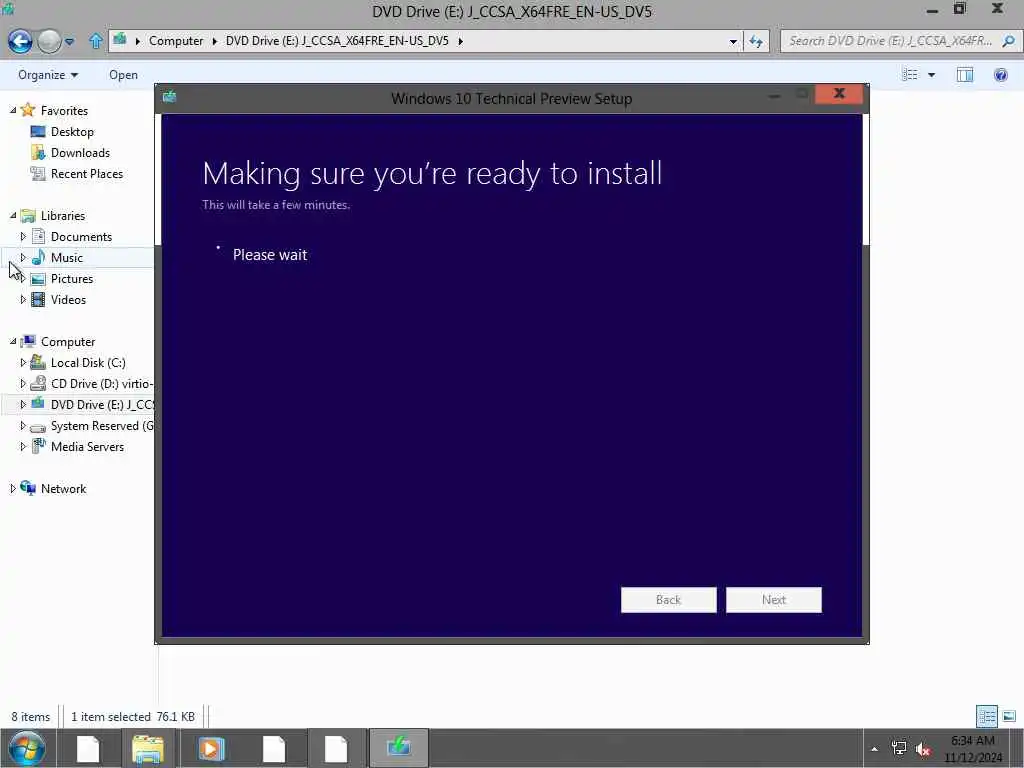Image resolution: width=1024 pixels, height=768 pixels.
Task: Click the search magnifier icon
Action: (x=1008, y=40)
